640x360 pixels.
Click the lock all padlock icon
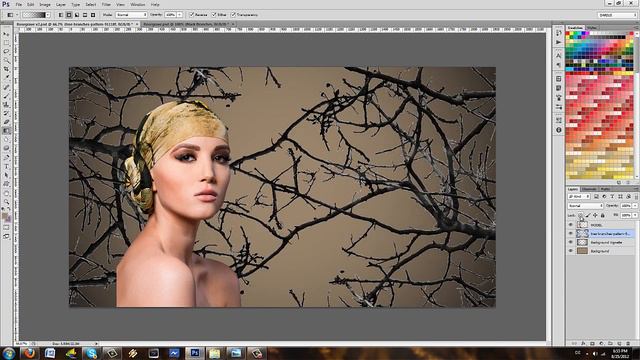(x=602, y=215)
